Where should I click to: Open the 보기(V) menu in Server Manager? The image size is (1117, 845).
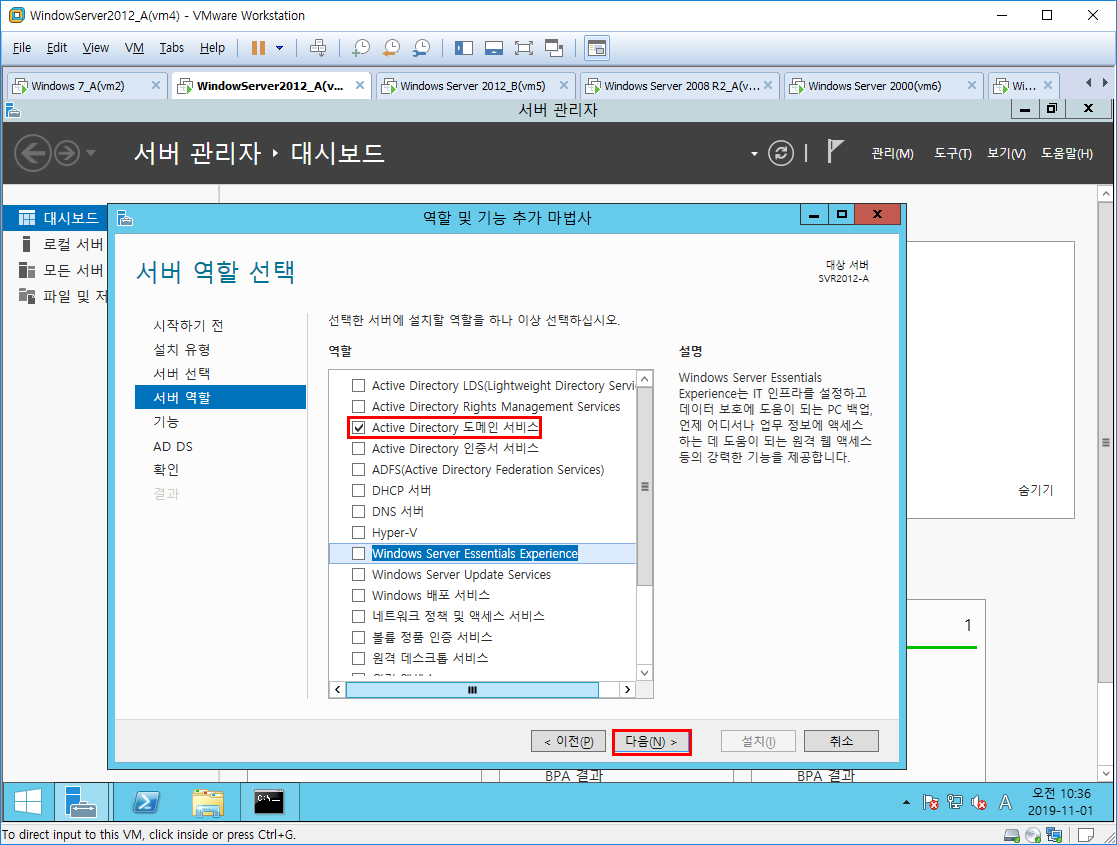(1006, 153)
